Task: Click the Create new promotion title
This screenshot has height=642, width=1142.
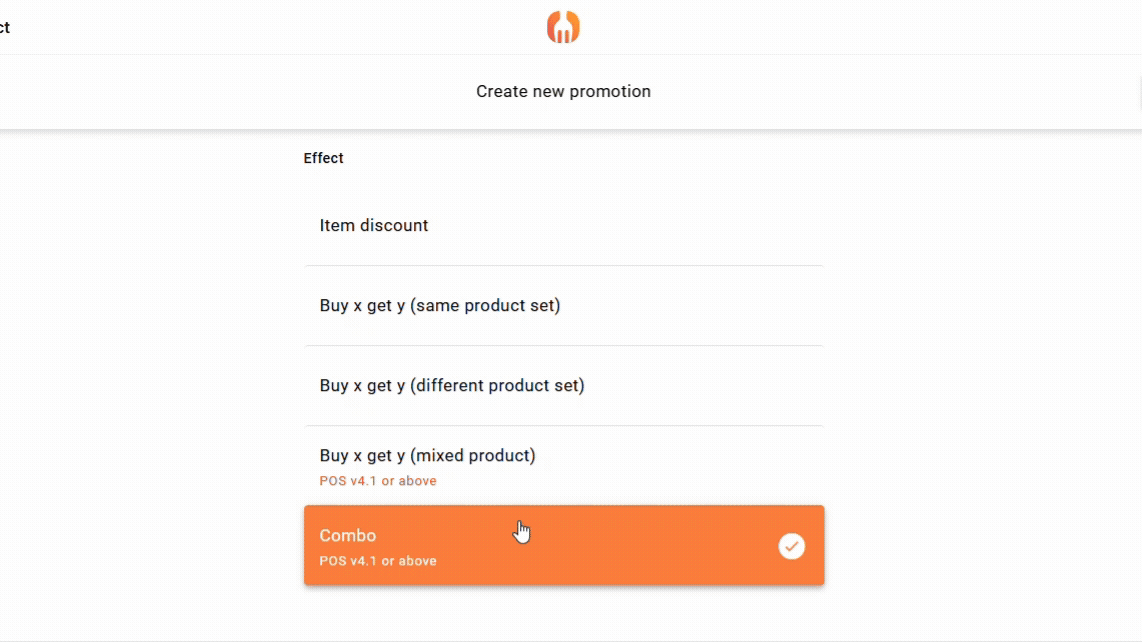Action: (563, 91)
